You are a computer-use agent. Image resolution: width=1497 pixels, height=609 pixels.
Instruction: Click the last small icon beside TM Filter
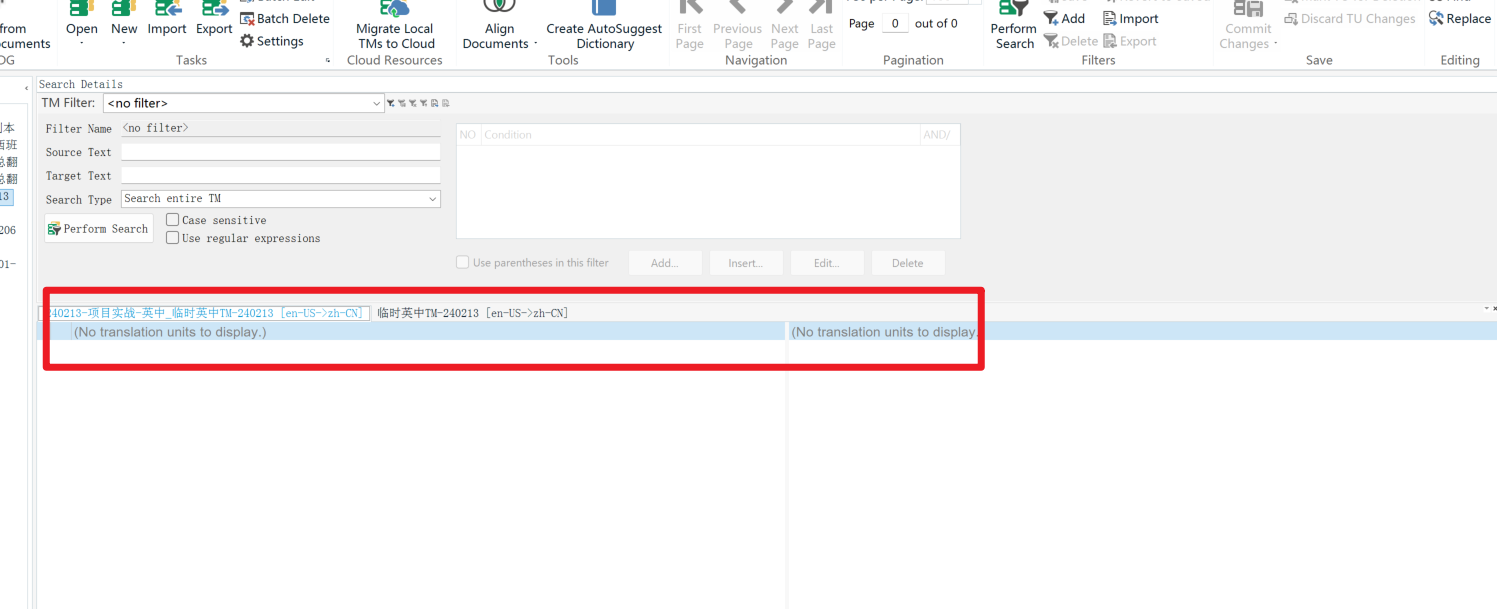pyautogui.click(x=446, y=103)
